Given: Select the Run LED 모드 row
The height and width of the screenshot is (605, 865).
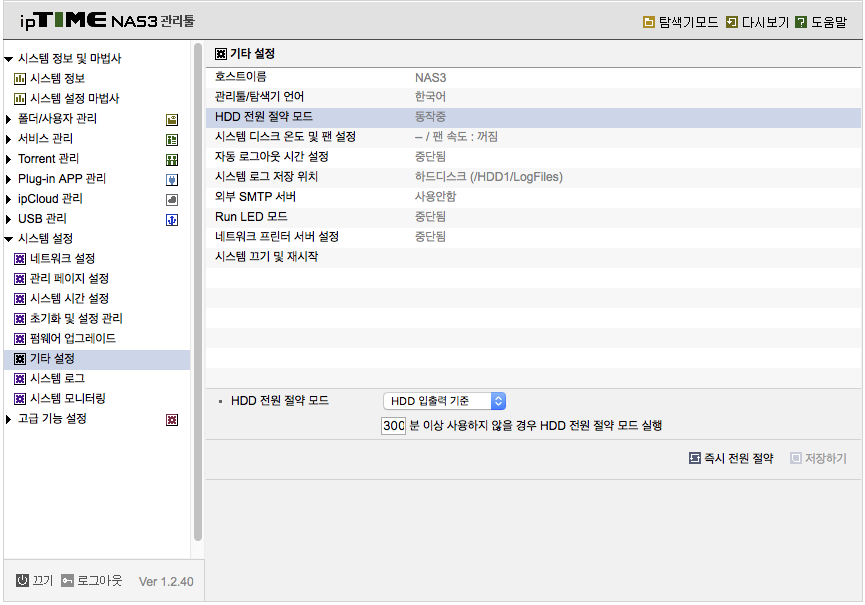Looking at the screenshot, I should coord(533,217).
